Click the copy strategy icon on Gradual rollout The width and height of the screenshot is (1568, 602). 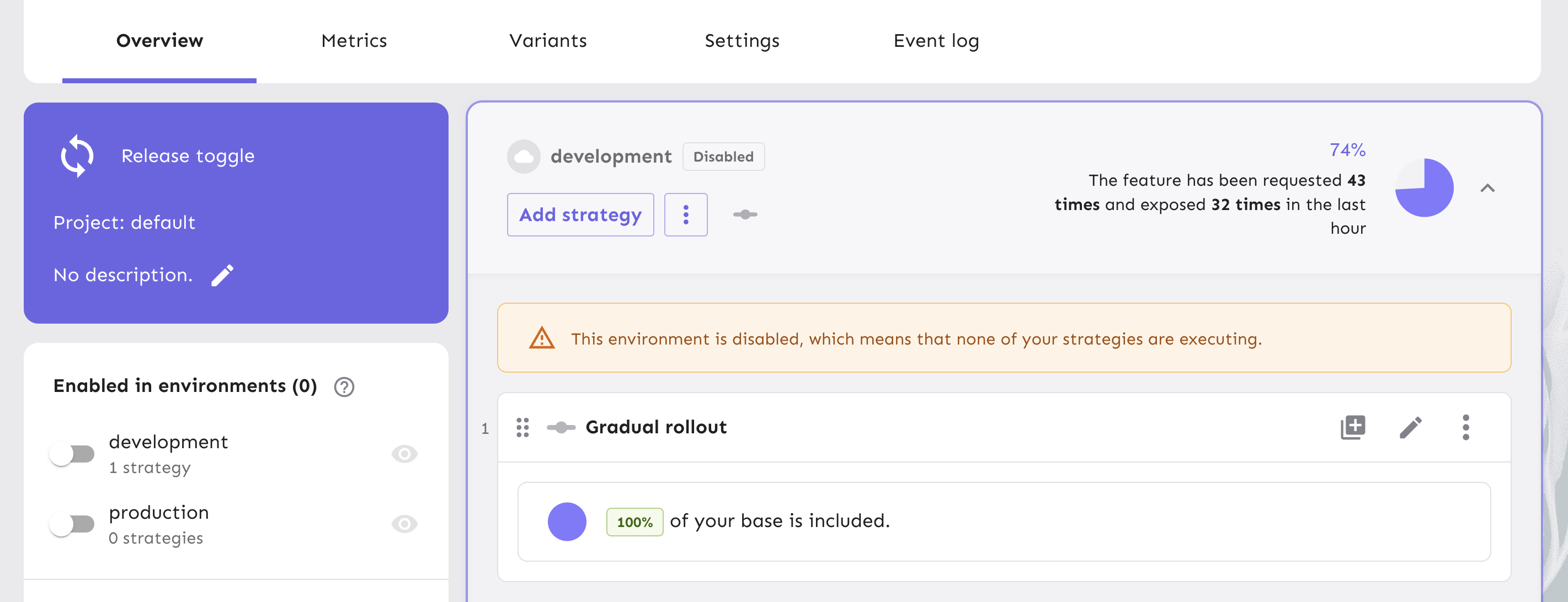point(1352,427)
